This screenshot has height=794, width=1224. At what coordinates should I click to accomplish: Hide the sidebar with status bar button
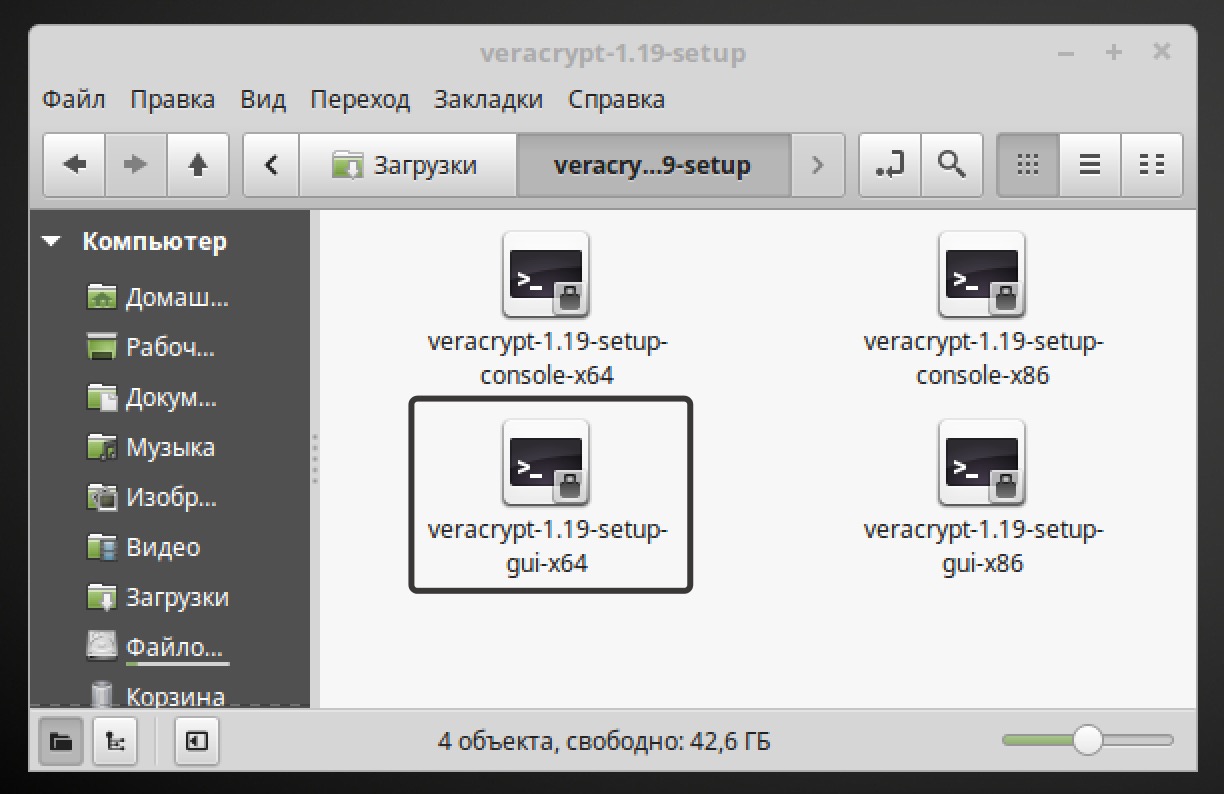click(197, 741)
